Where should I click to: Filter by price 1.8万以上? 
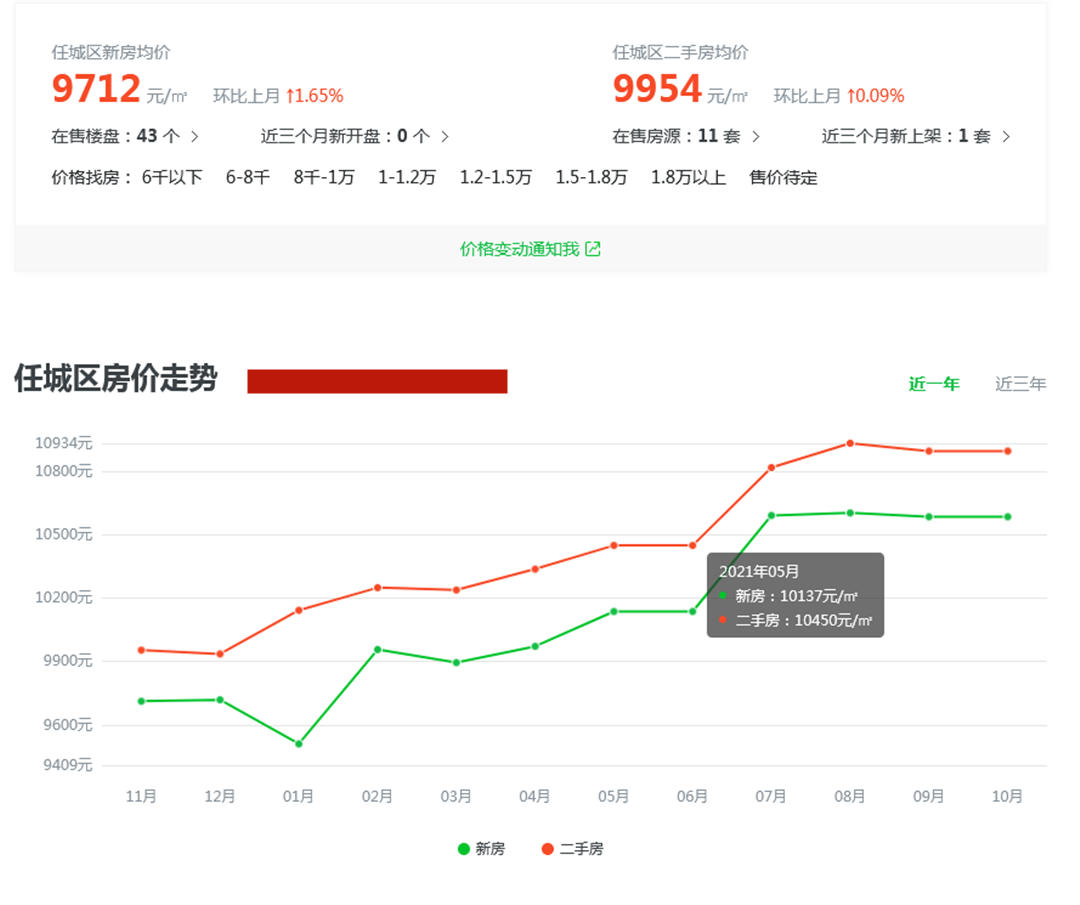click(688, 178)
